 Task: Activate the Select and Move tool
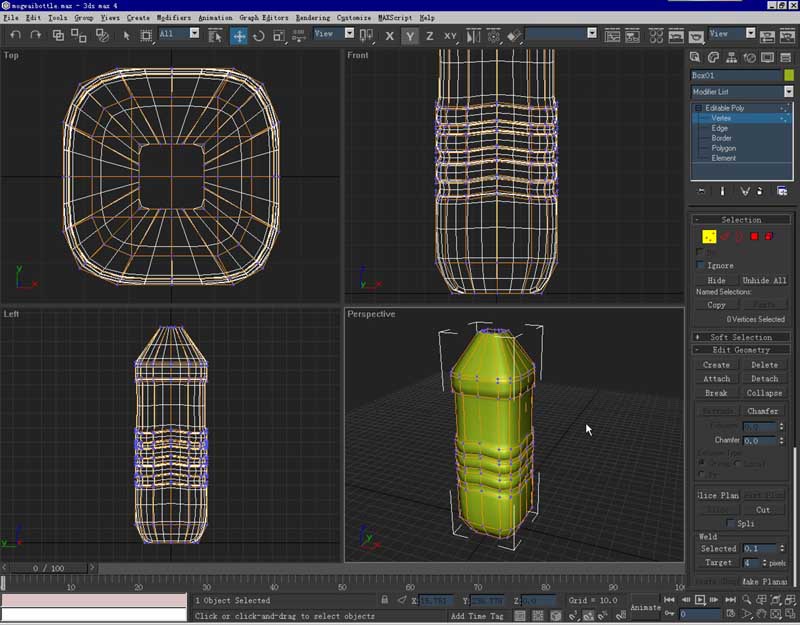pos(239,35)
